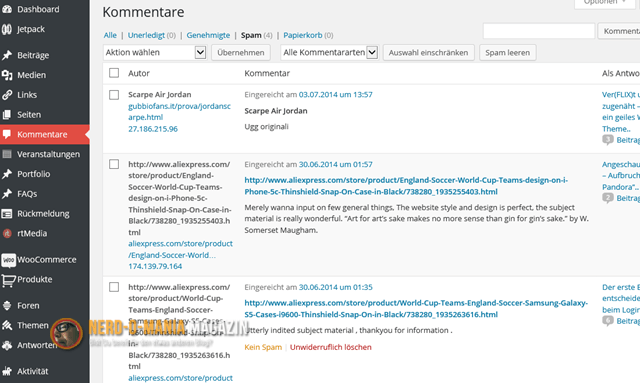Open the gubbiofans.it author URL link
Viewport: 640px width, 383px height.
[x=179, y=111]
